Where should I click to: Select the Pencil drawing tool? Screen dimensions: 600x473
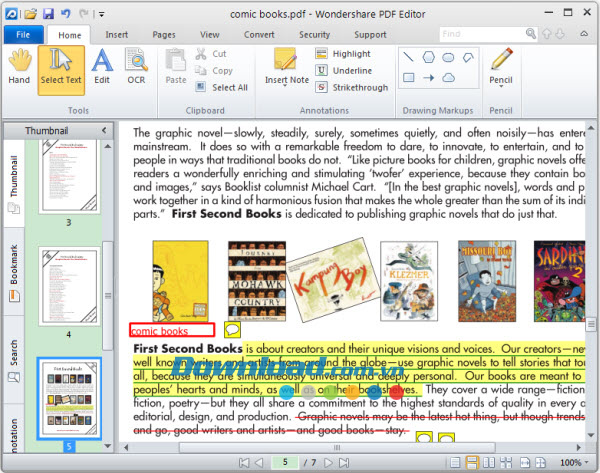501,65
